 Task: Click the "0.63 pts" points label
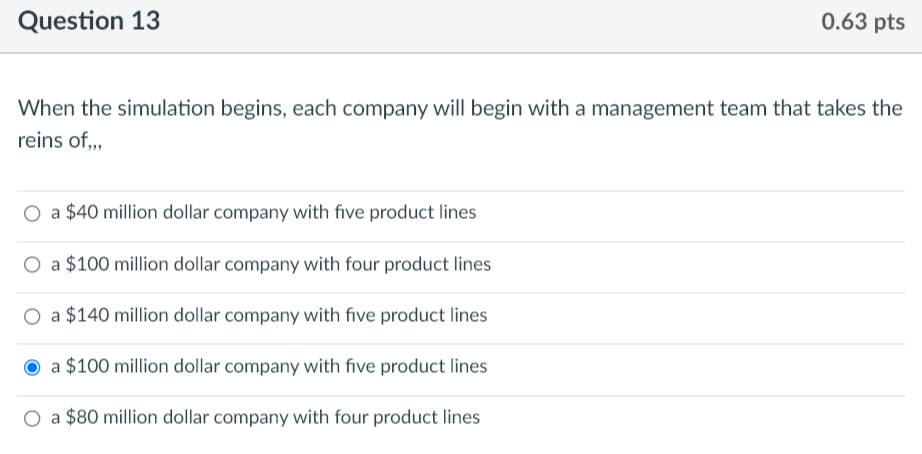[861, 22]
